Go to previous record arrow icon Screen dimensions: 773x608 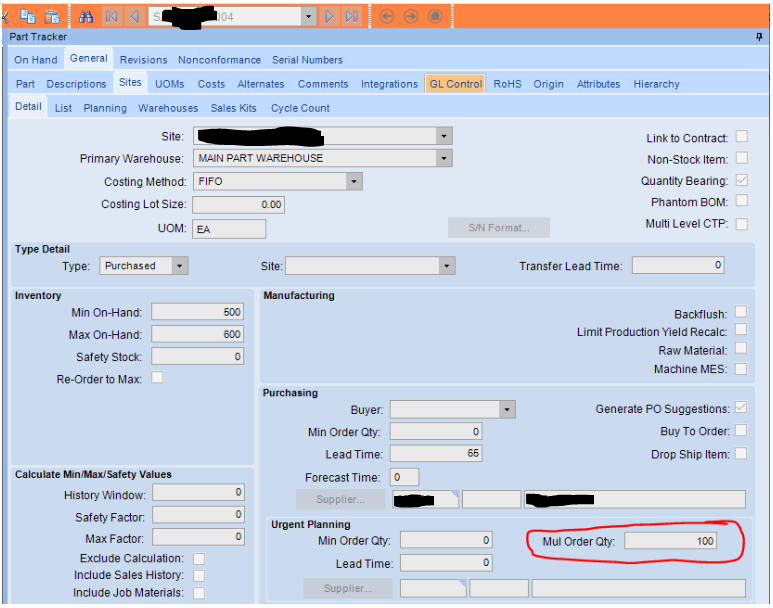pos(134,17)
